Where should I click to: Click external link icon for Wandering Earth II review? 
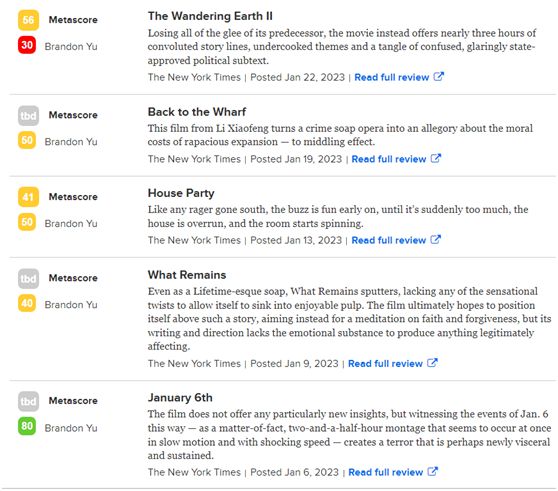[438, 76]
